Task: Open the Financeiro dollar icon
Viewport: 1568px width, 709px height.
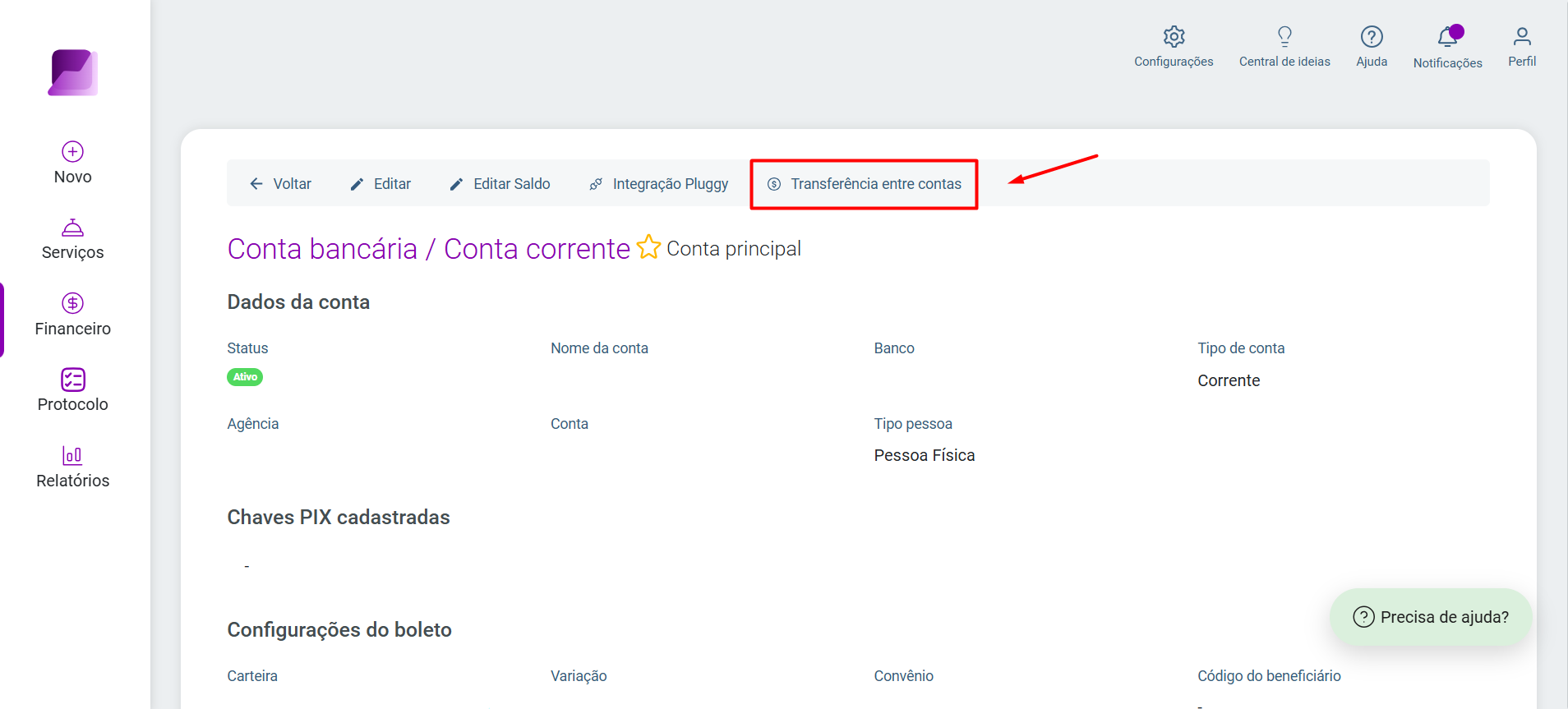Action: click(x=72, y=303)
